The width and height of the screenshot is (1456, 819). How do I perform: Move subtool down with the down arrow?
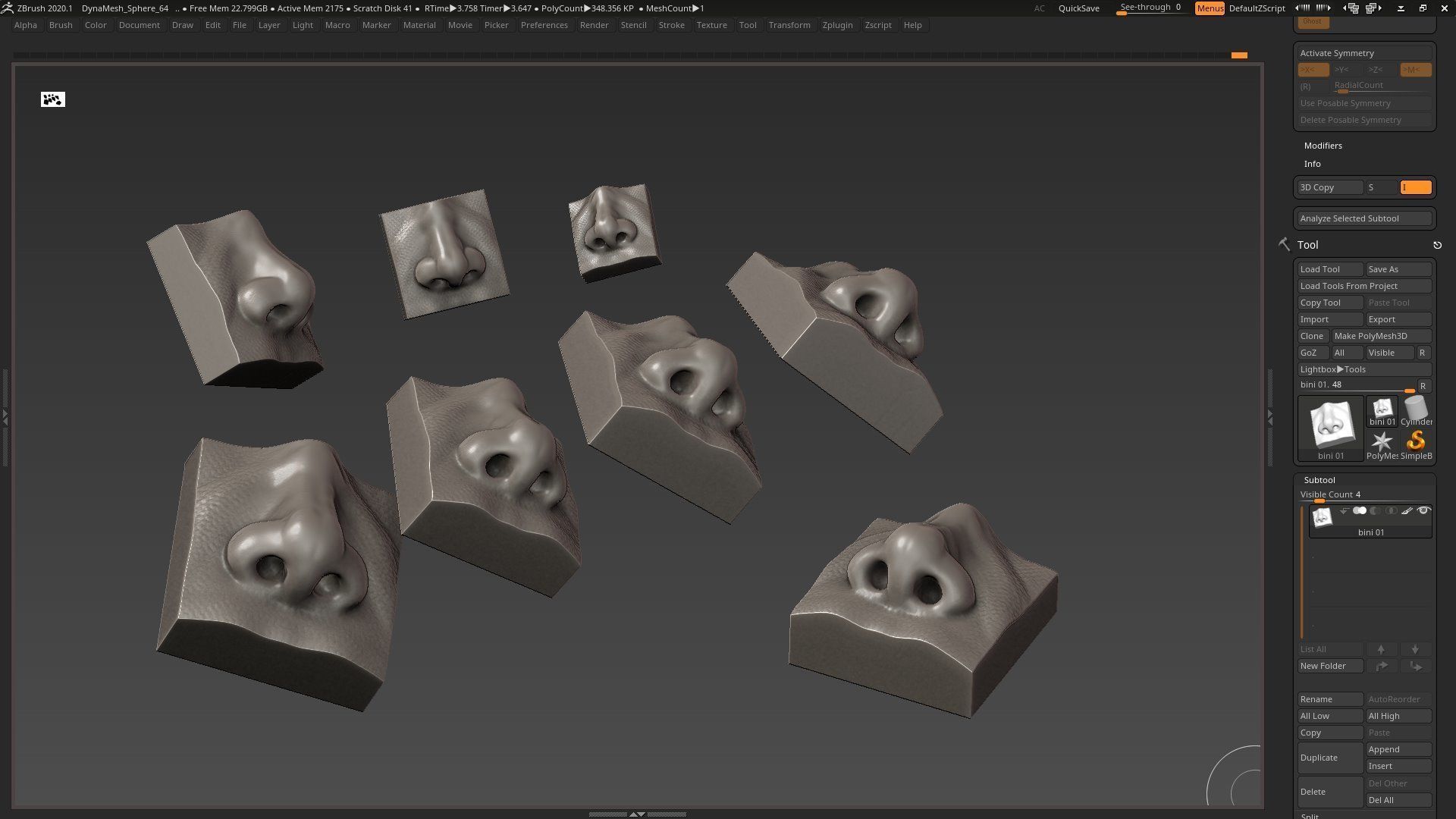1415,649
